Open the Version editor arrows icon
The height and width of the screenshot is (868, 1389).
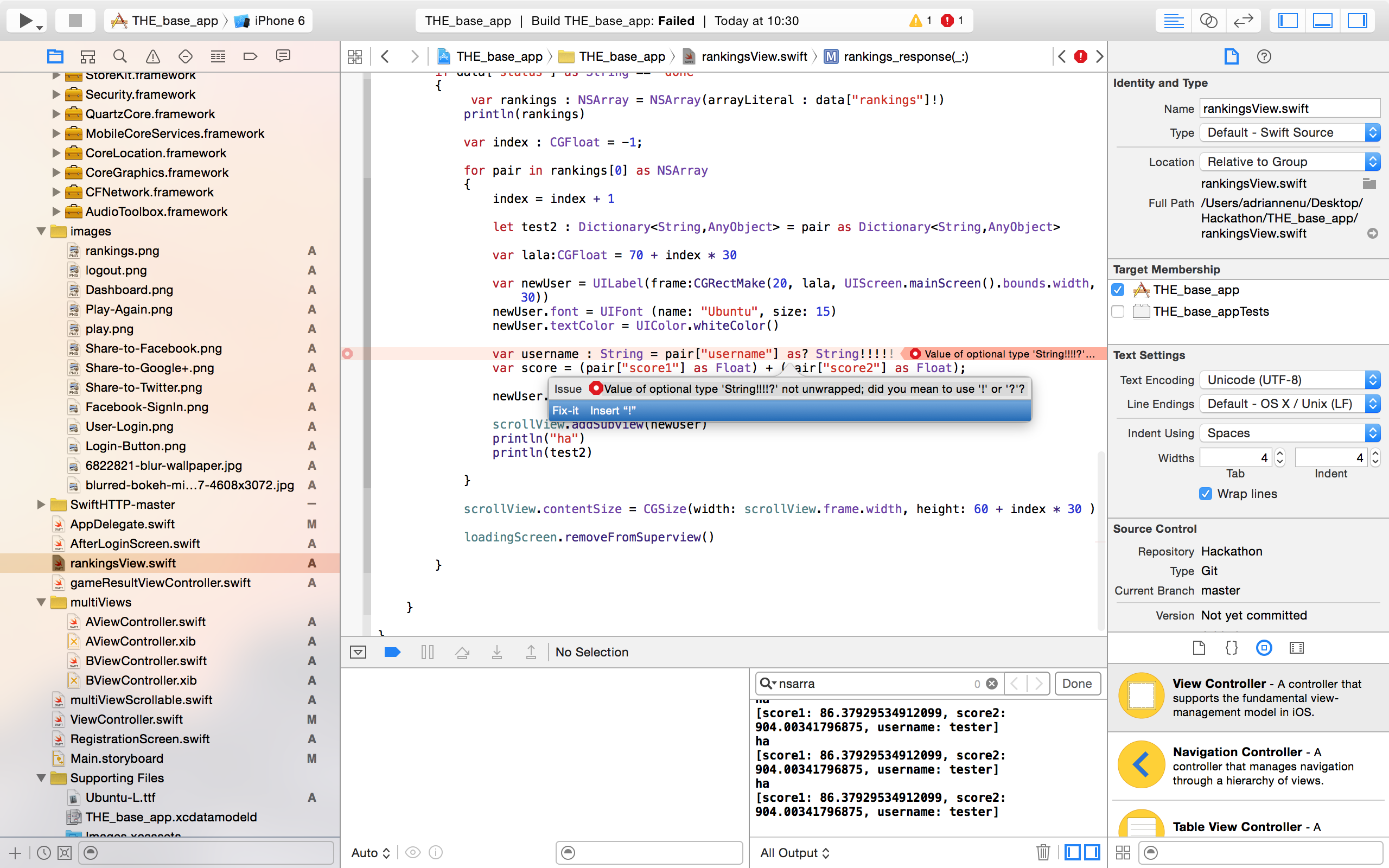(1243, 21)
